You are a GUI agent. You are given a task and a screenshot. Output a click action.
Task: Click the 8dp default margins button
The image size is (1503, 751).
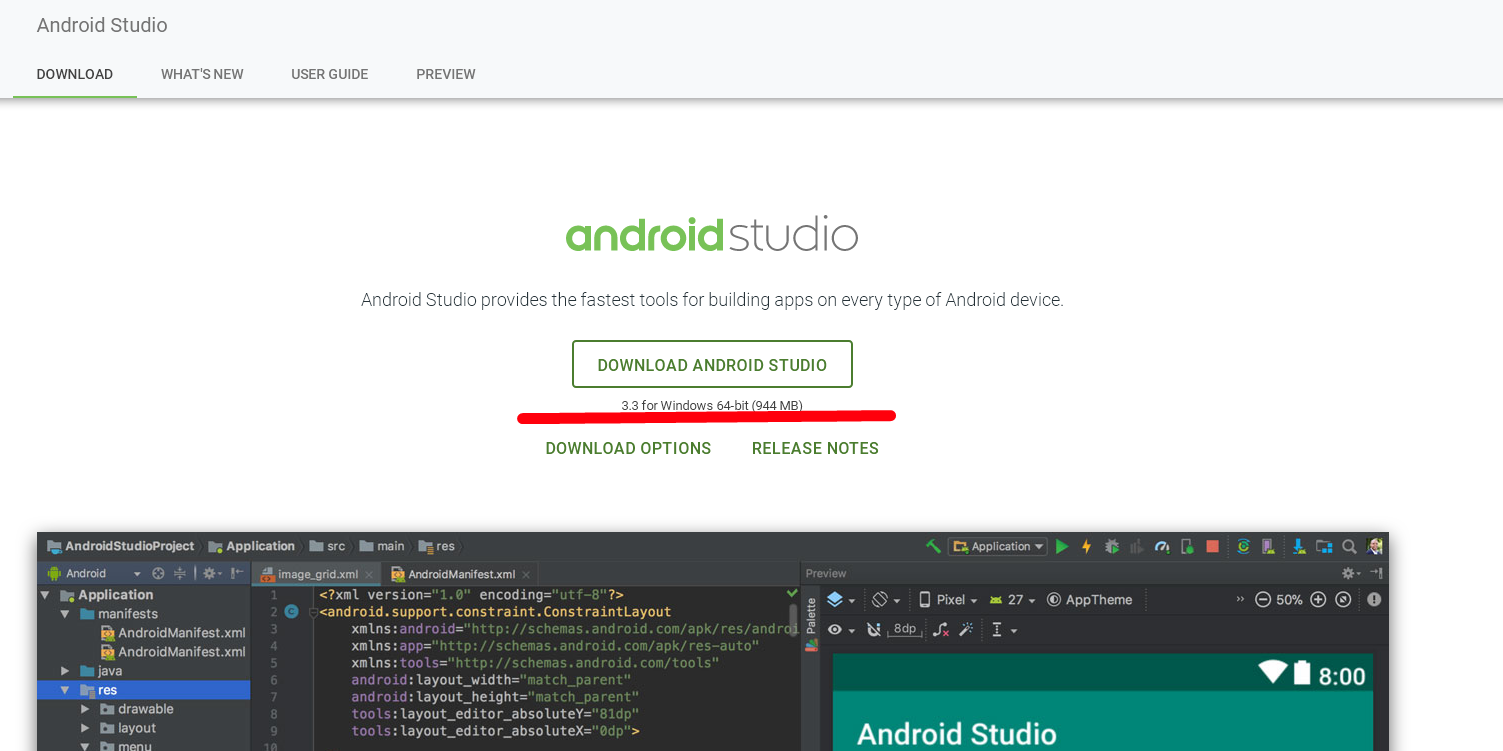click(x=905, y=629)
